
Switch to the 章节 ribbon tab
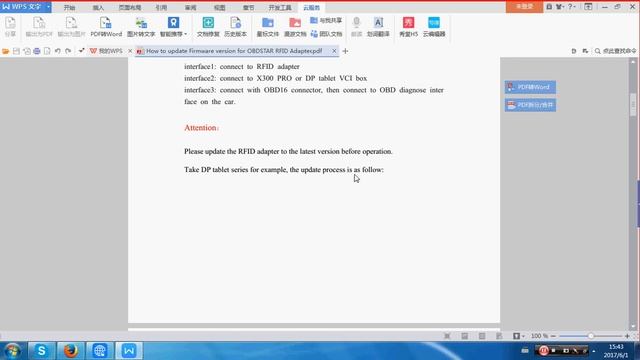[249, 7]
